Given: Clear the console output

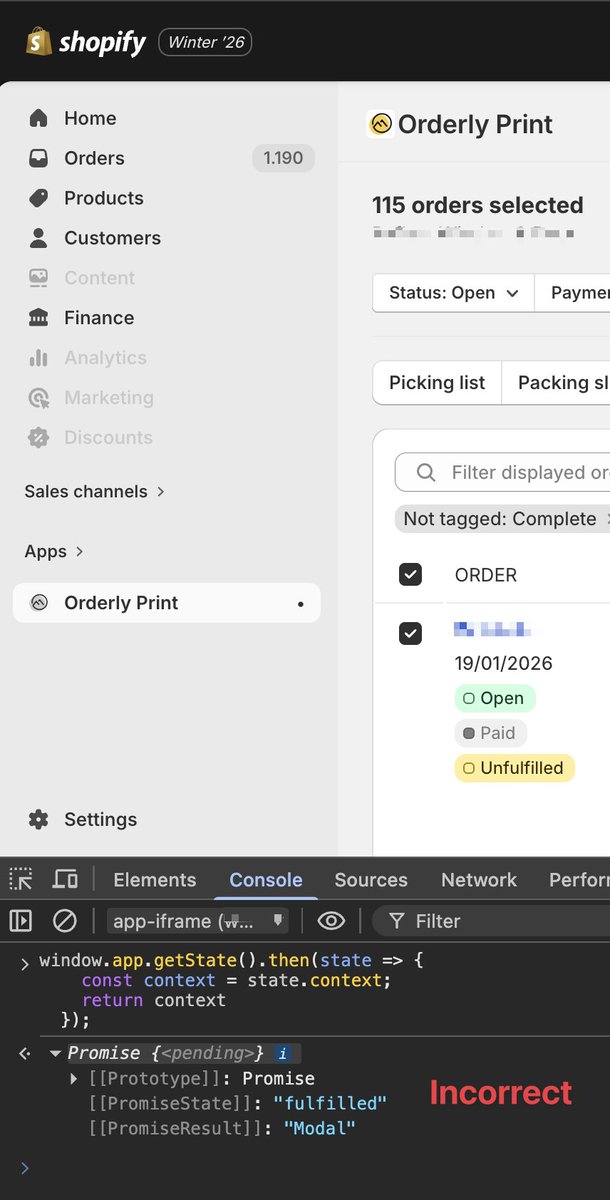Looking at the screenshot, I should (65, 921).
